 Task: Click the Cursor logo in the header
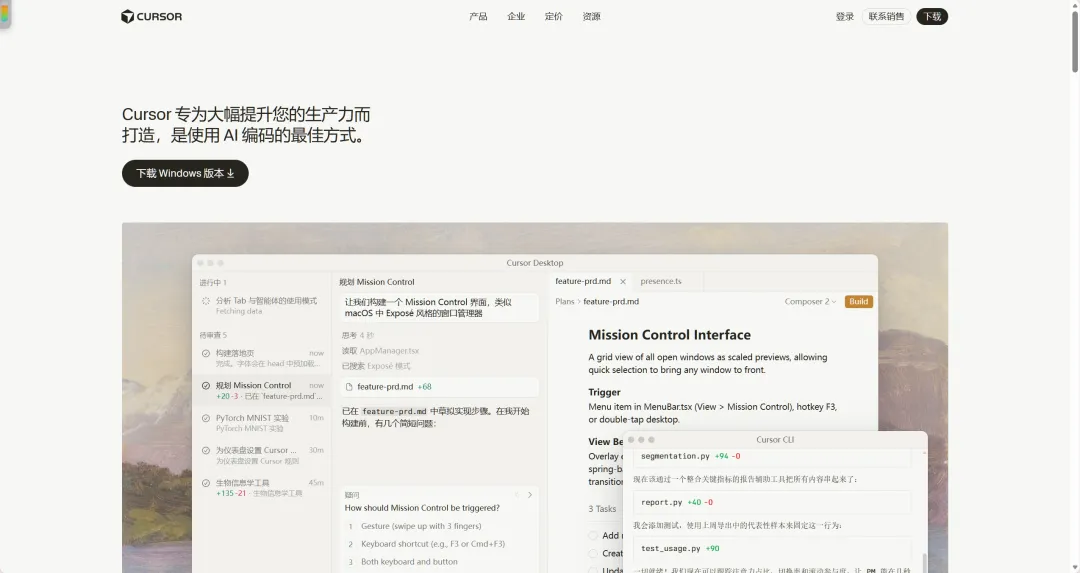pos(152,17)
